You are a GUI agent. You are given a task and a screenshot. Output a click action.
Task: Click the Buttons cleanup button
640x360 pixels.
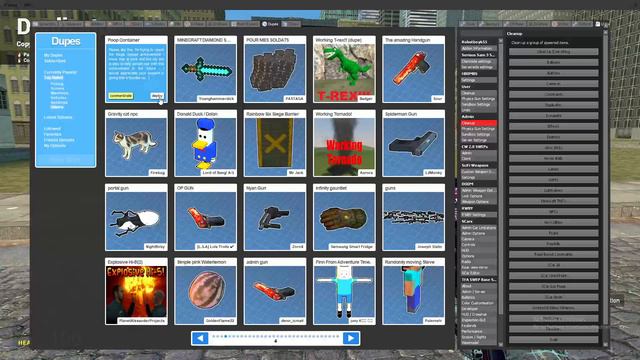coord(553,73)
